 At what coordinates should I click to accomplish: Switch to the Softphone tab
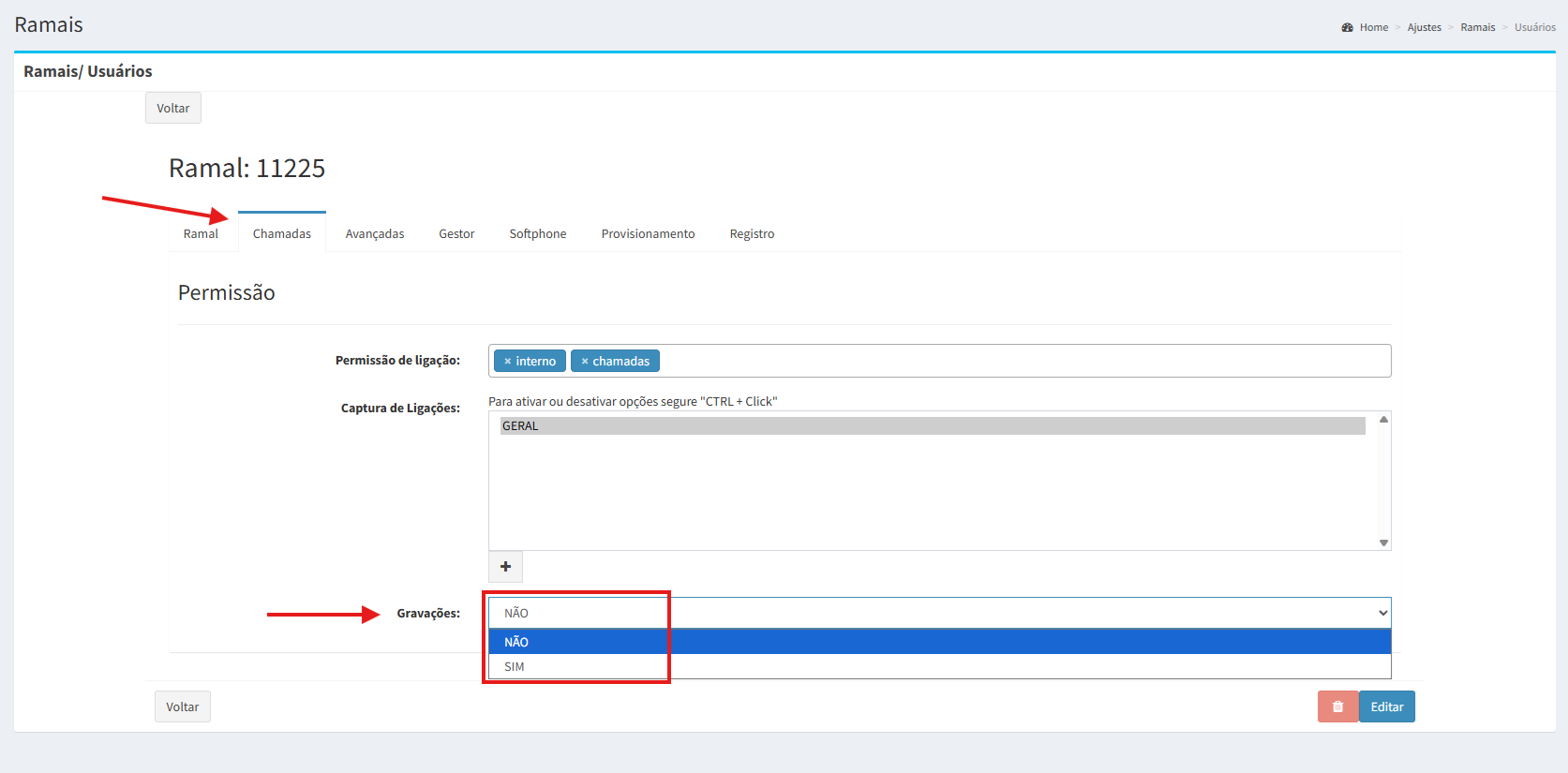coord(538,234)
